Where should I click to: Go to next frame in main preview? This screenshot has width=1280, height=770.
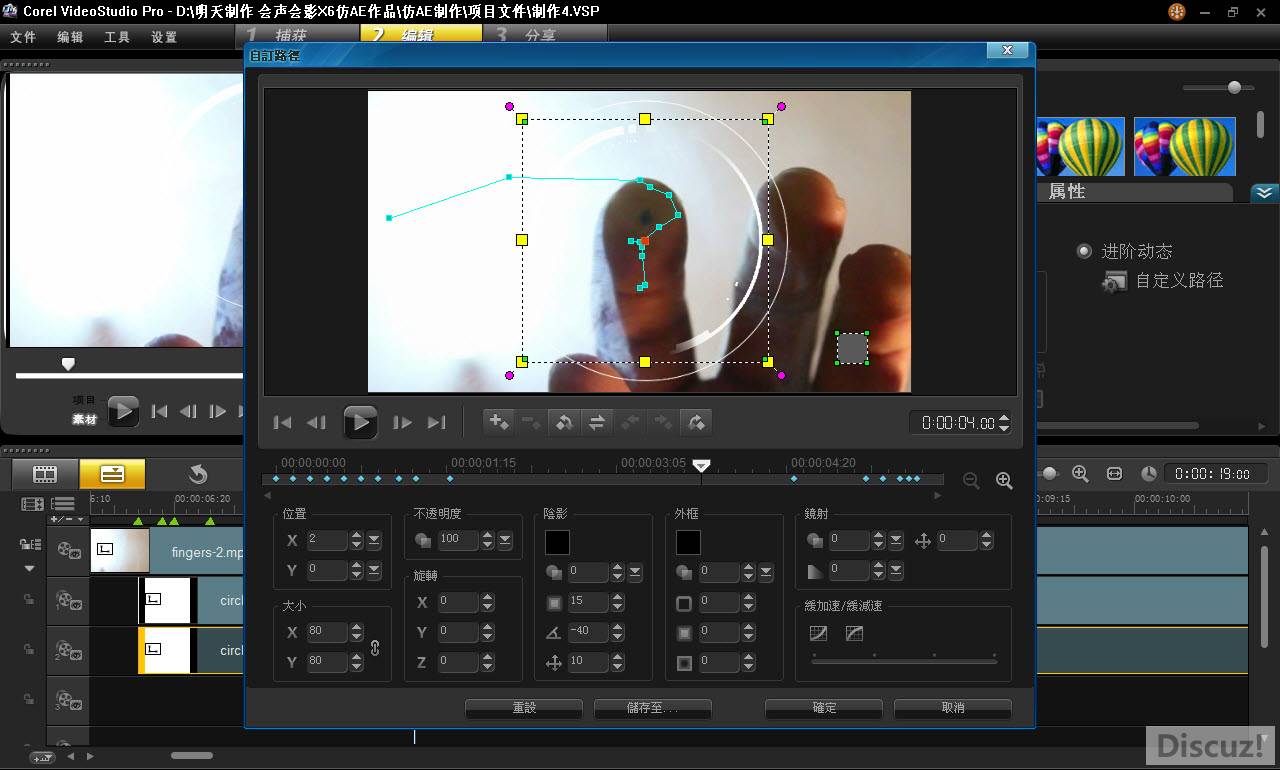pos(217,411)
